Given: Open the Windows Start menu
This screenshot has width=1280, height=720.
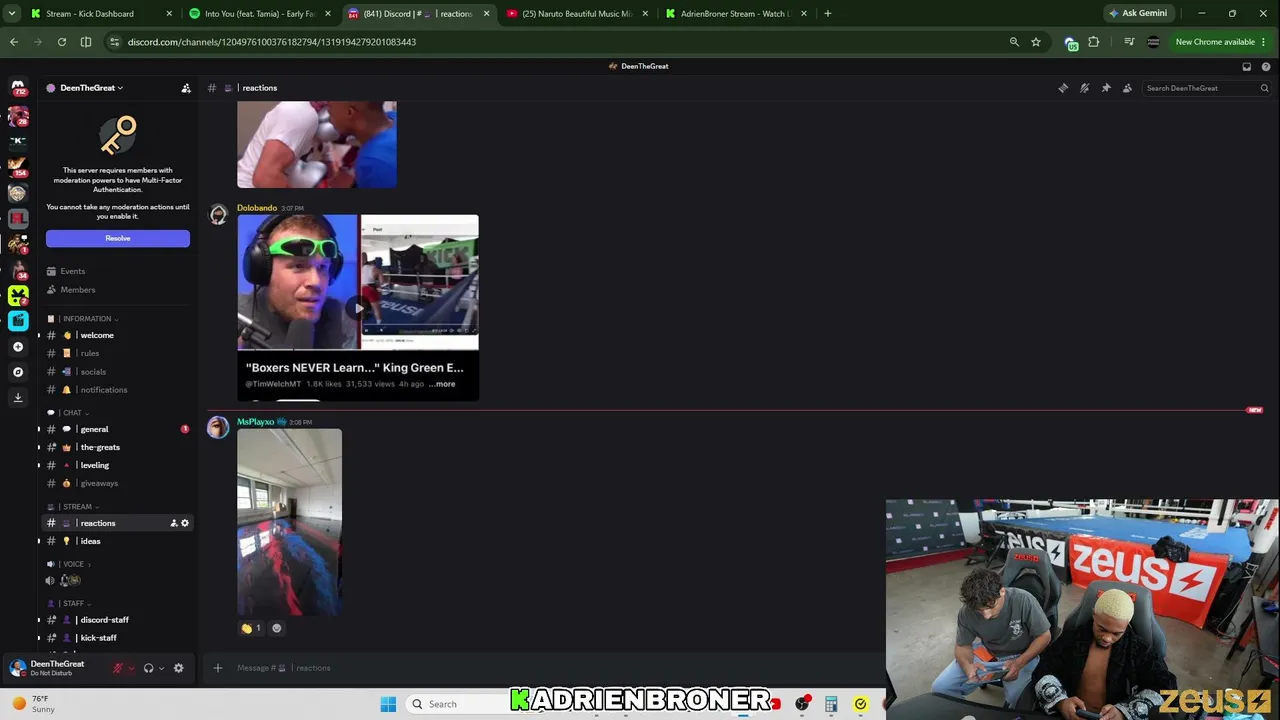Looking at the screenshot, I should (388, 704).
